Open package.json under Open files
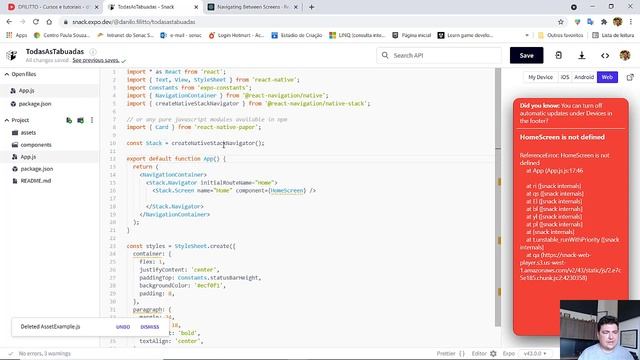This screenshot has width=640, height=360. [35, 104]
